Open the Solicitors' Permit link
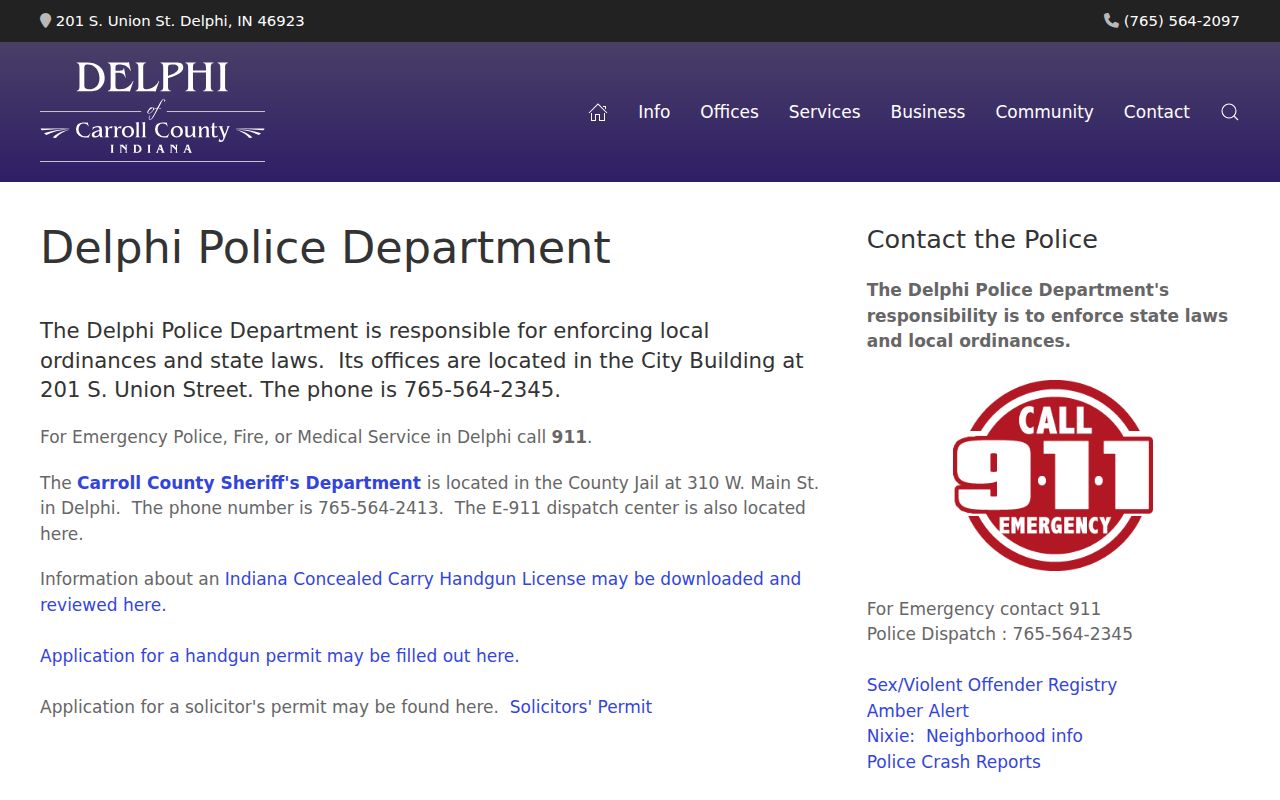This screenshot has width=1280, height=800. point(581,707)
